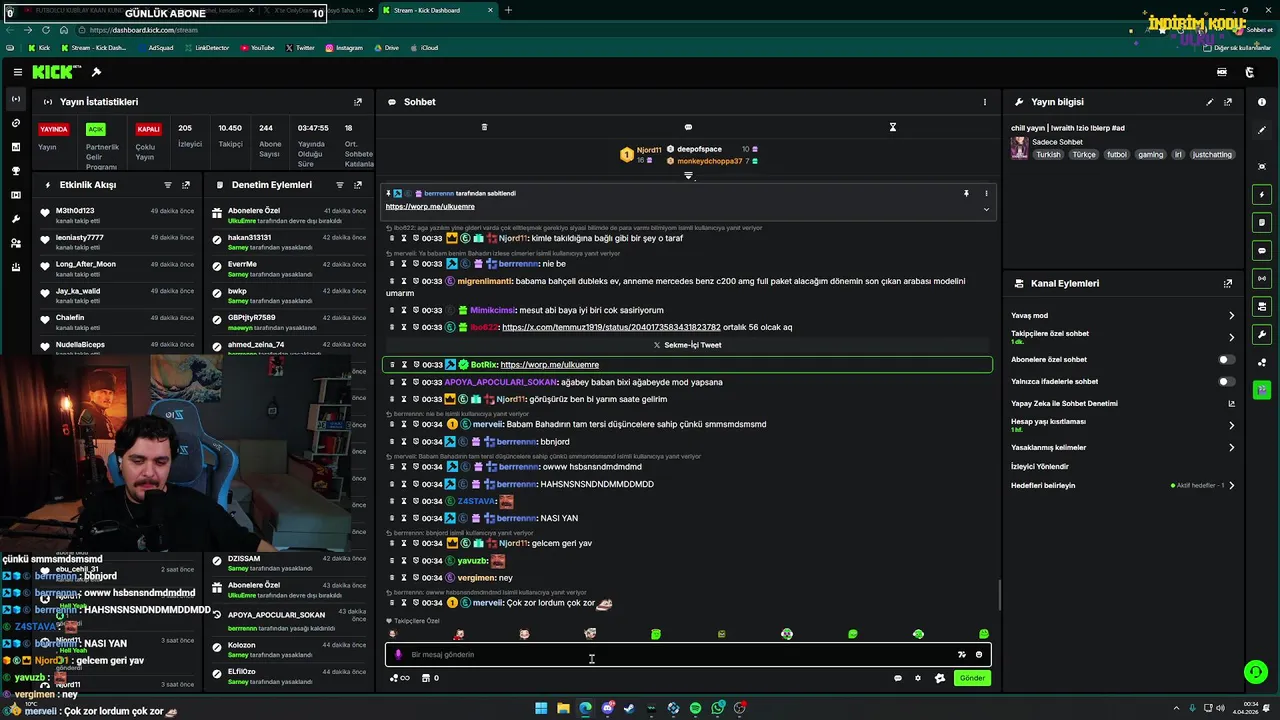The height and width of the screenshot is (720, 1280).
Task: Click İzleyici Yönlendir action
Action: 1040,466
